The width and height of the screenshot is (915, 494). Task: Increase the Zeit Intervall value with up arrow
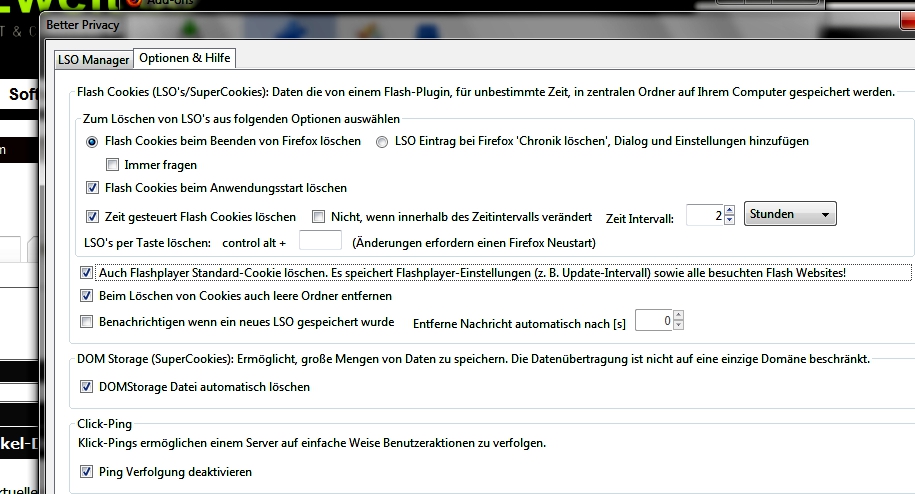(x=729, y=210)
